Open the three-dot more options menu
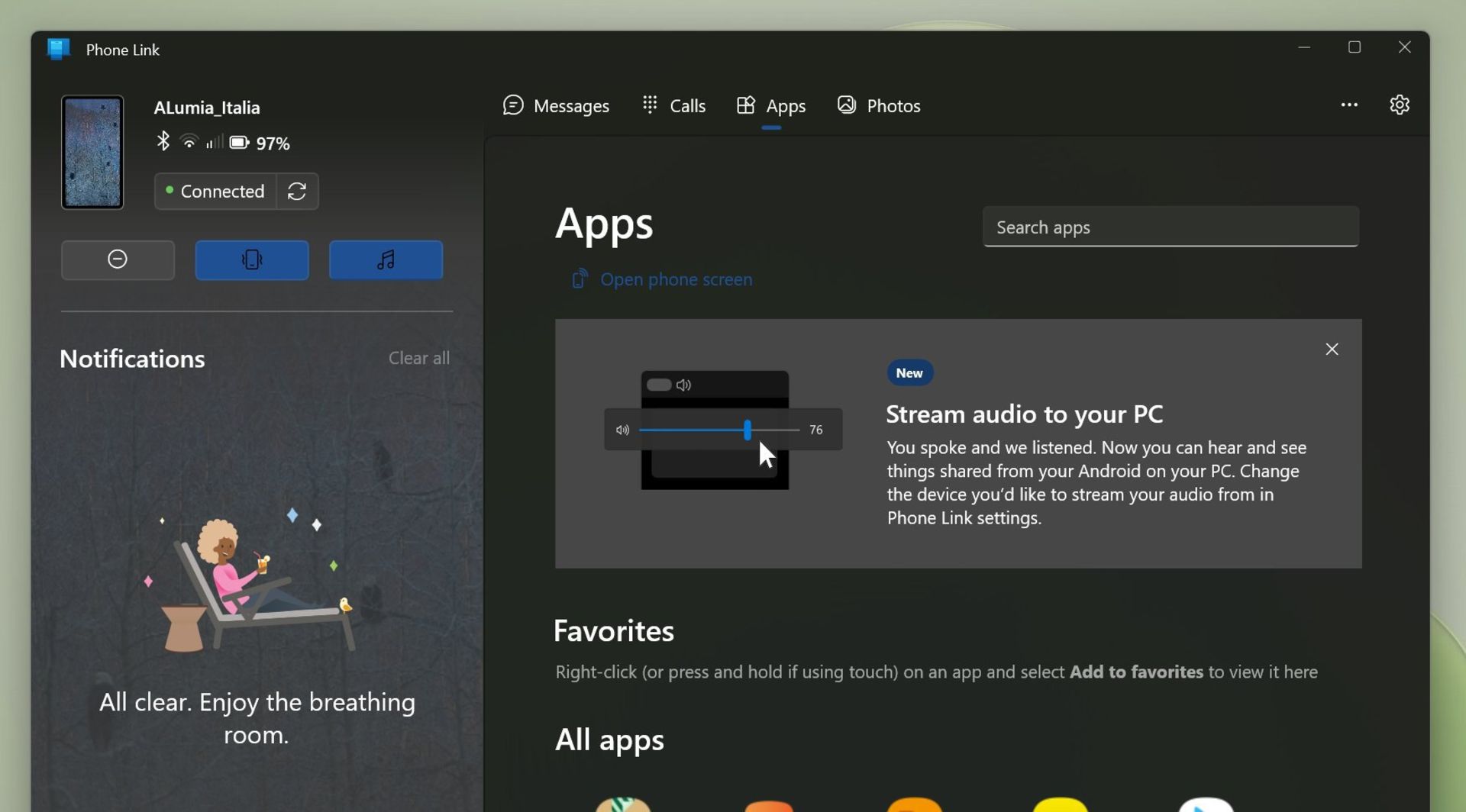The width and height of the screenshot is (1466, 812). pyautogui.click(x=1349, y=105)
